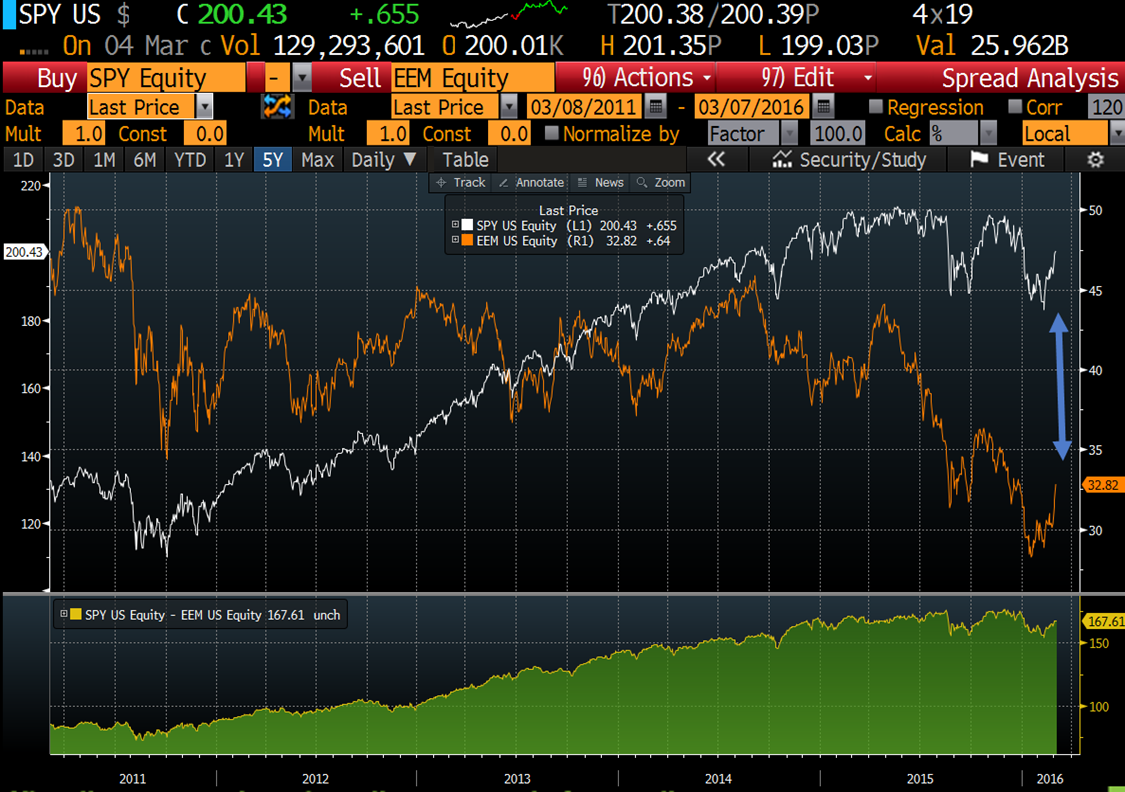Click the Zoom magnifier tool

[x=661, y=182]
